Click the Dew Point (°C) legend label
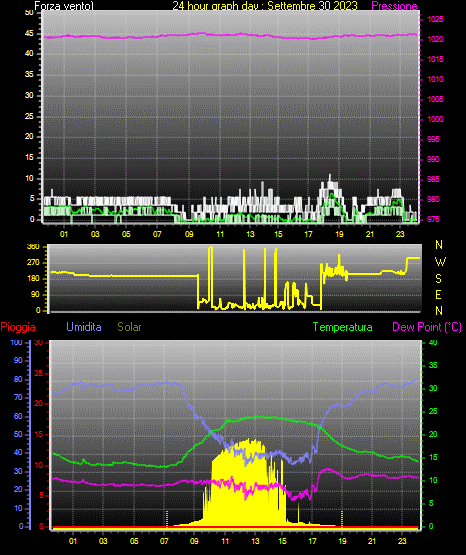The image size is (466, 555). 427,327
